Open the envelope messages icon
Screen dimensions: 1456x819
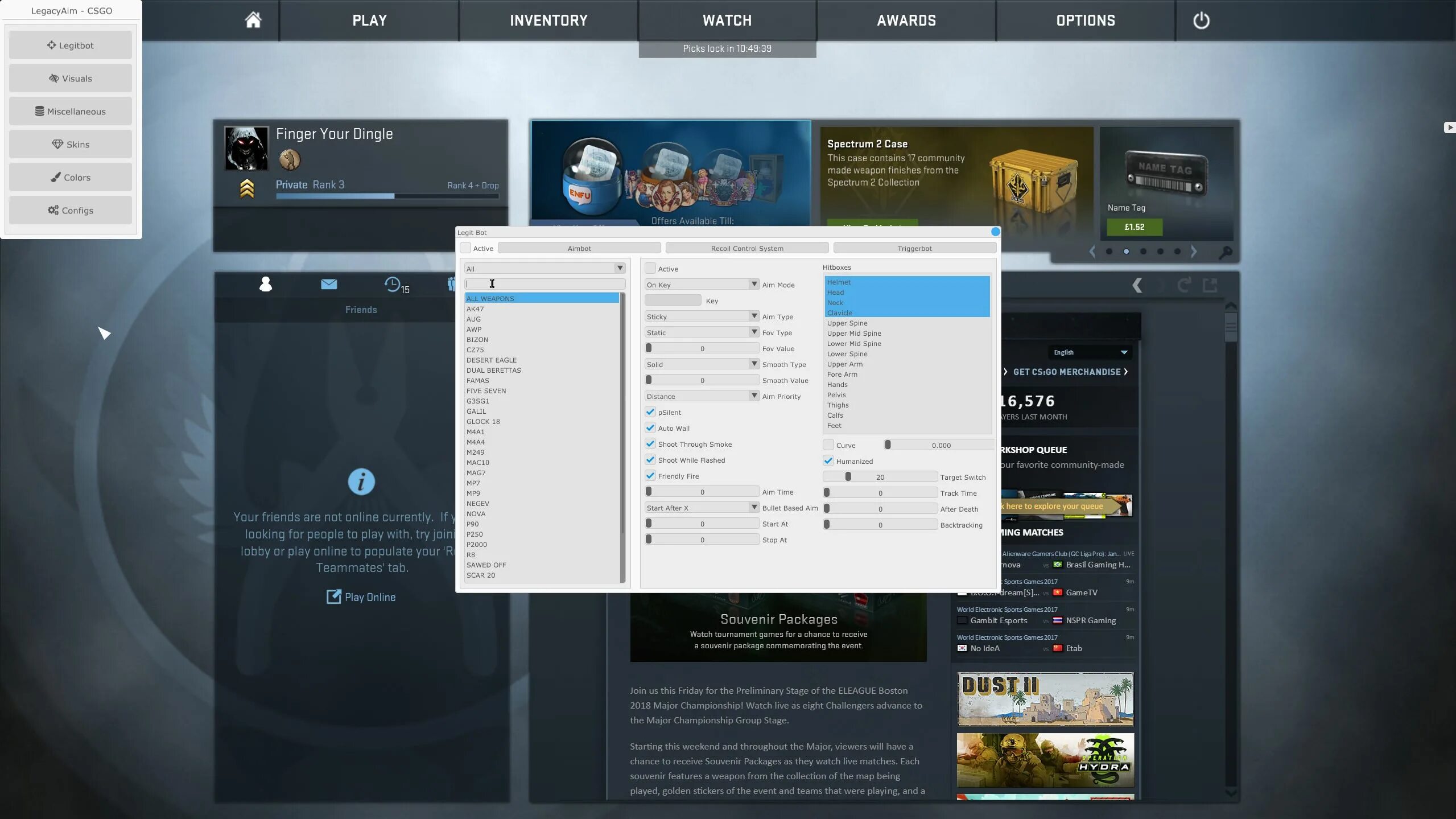[x=329, y=284]
